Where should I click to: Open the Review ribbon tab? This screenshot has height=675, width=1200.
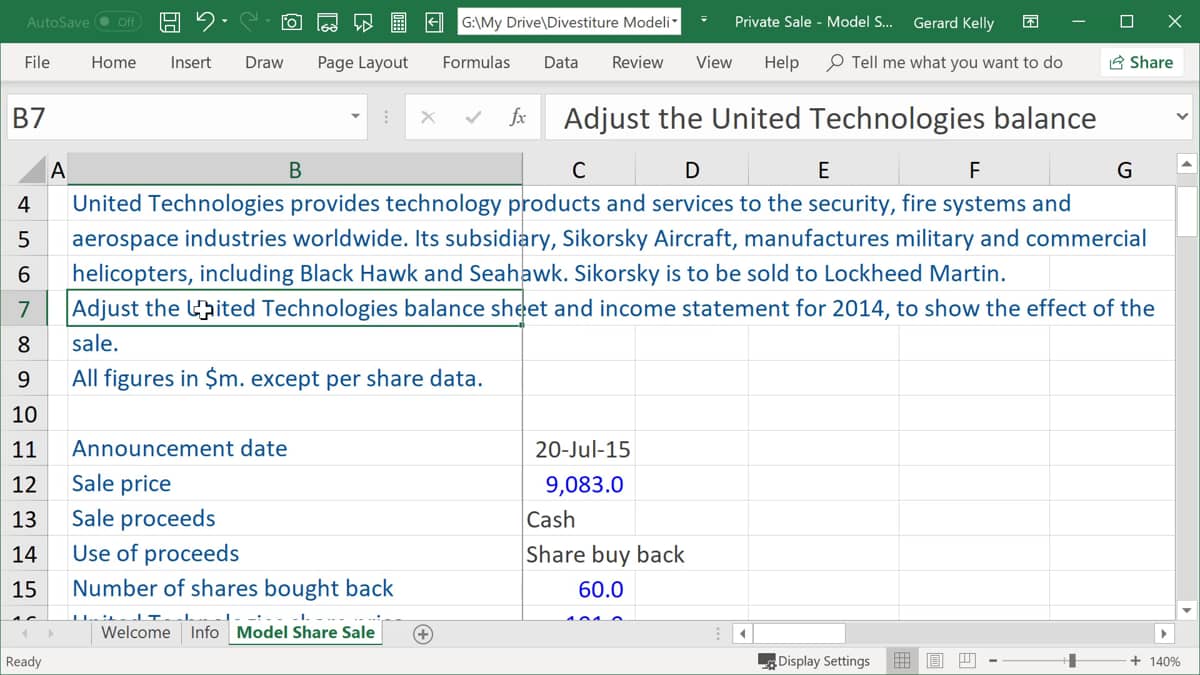638,62
